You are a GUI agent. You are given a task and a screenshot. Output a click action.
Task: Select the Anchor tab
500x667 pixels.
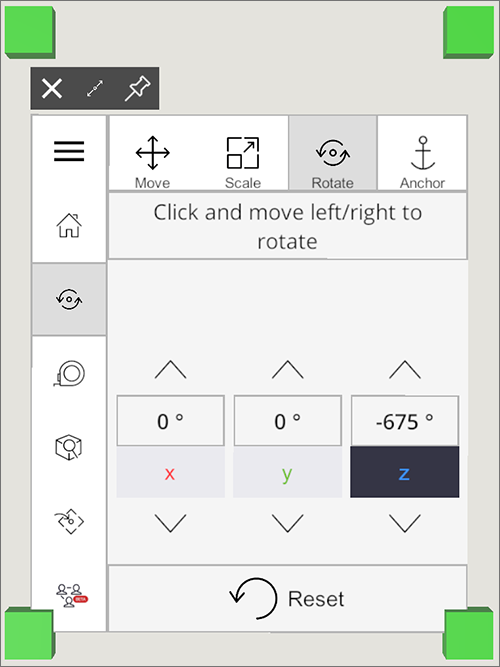pyautogui.click(x=422, y=153)
